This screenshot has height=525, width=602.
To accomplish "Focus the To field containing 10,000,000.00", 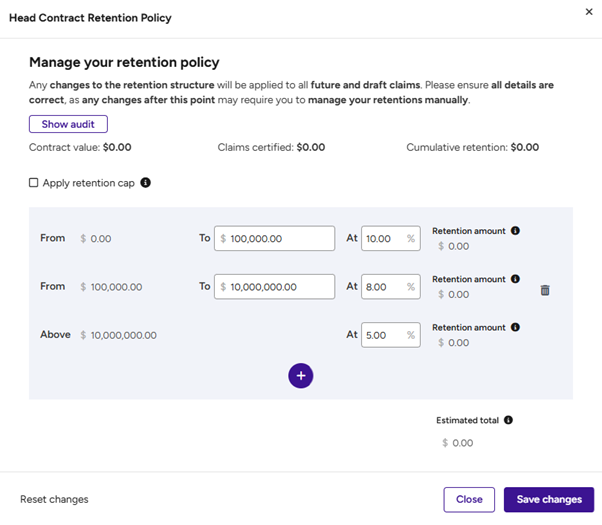I will 280,287.
